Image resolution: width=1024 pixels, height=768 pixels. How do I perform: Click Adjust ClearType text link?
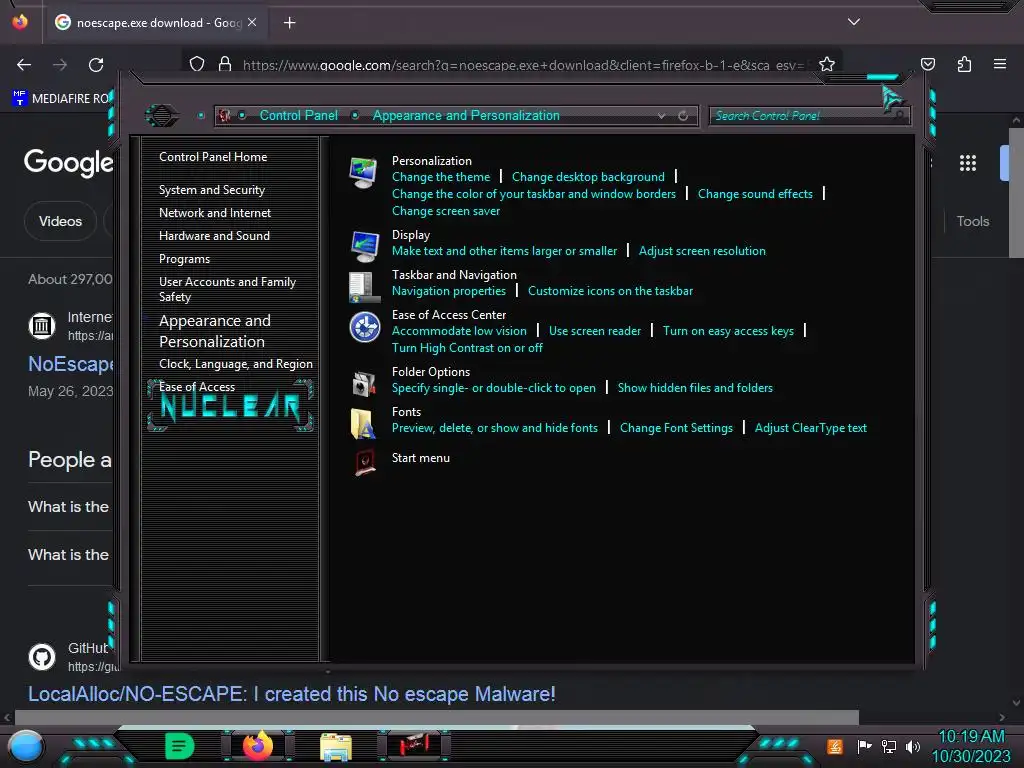pyautogui.click(x=810, y=428)
